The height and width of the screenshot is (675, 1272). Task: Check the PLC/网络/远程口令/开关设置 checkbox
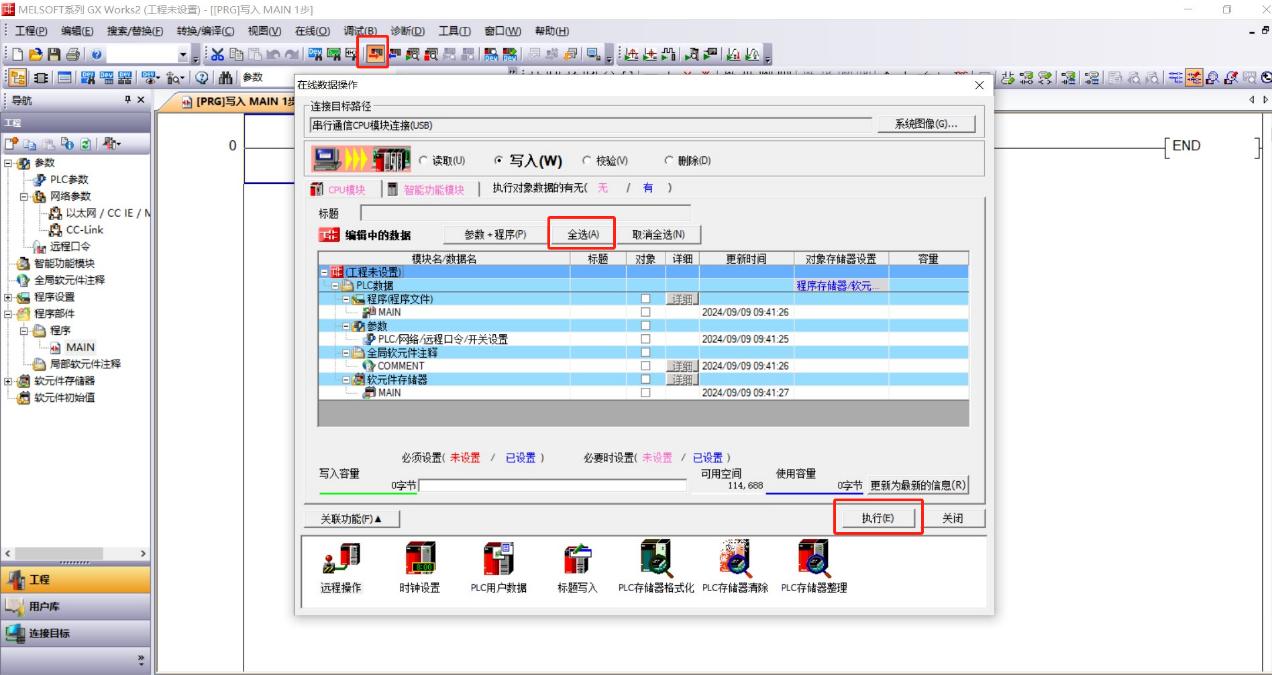click(x=645, y=339)
